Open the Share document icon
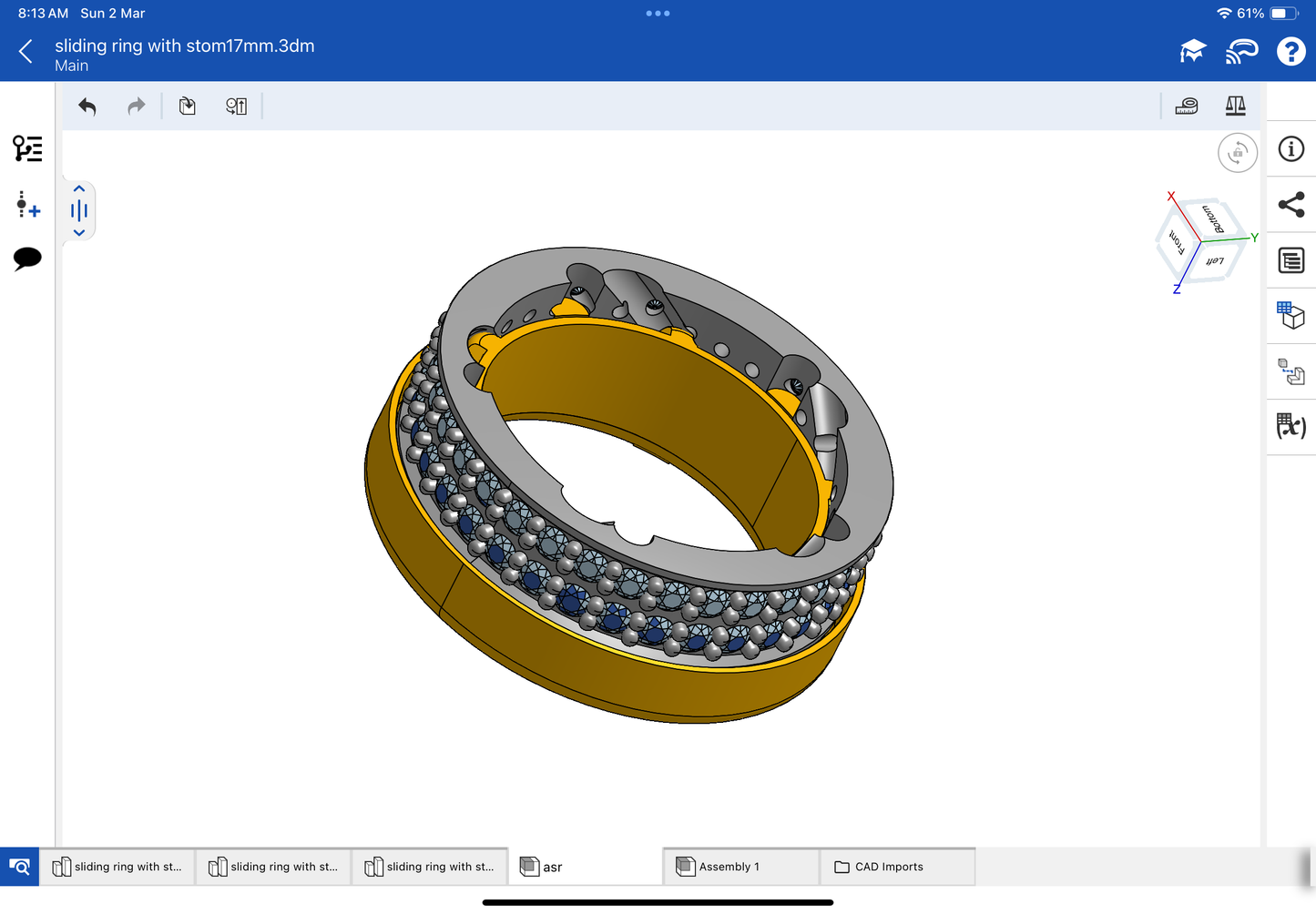 1290,205
